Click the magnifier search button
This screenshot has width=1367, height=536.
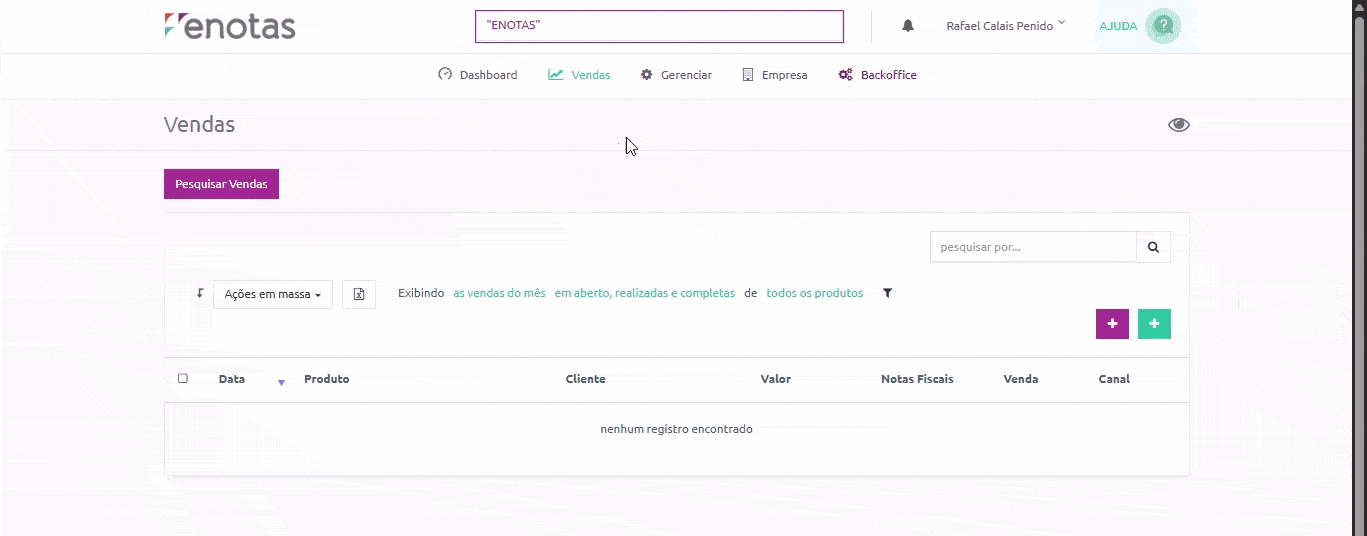[1153, 247]
